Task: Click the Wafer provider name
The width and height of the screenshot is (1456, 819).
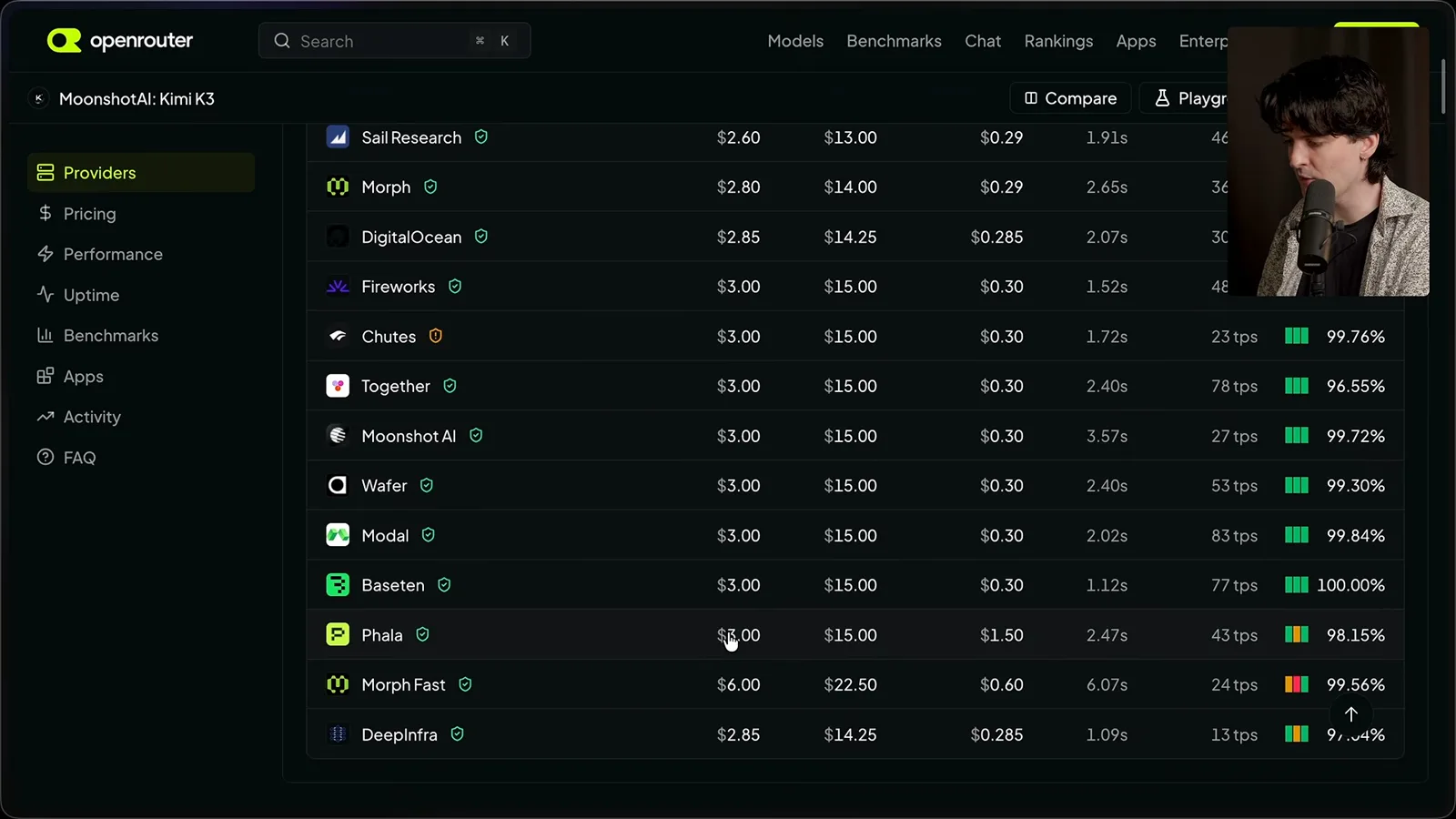Action: [384, 485]
